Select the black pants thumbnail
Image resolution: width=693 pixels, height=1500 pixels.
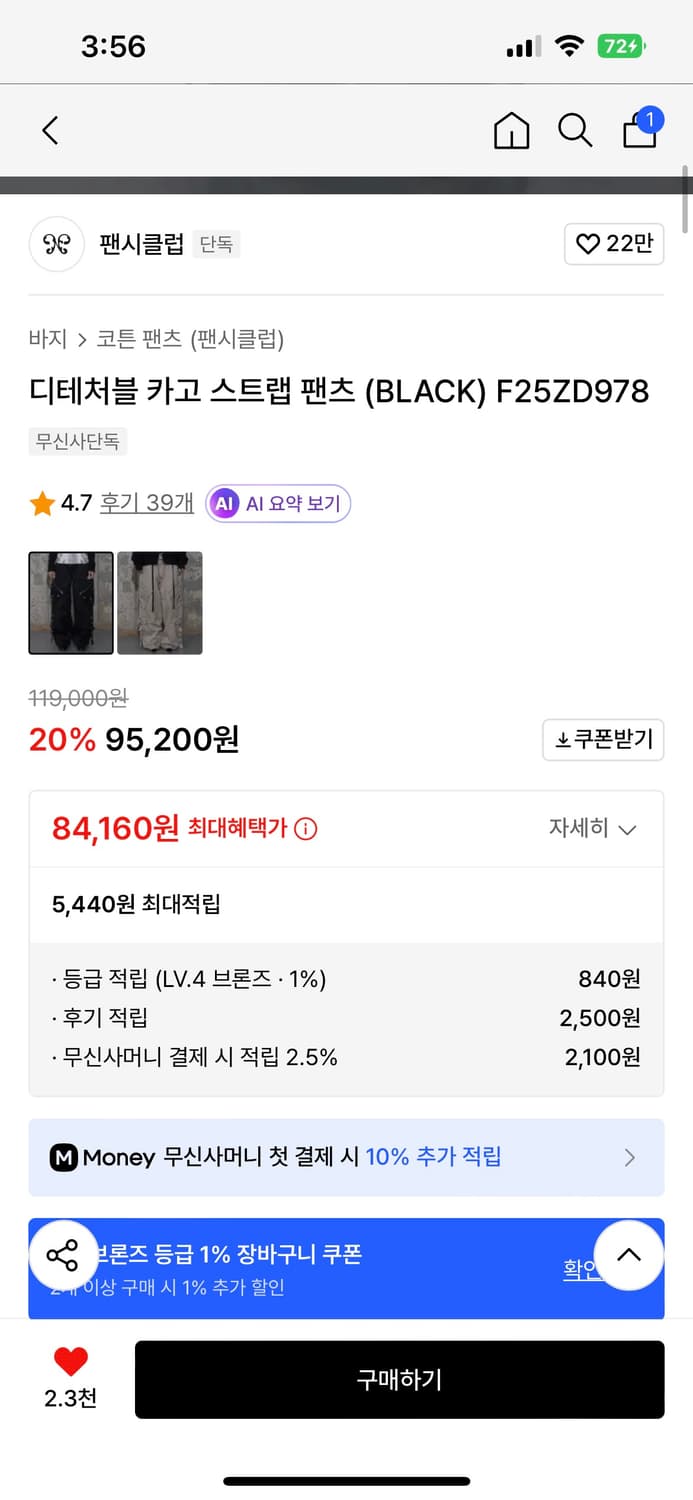[70, 602]
